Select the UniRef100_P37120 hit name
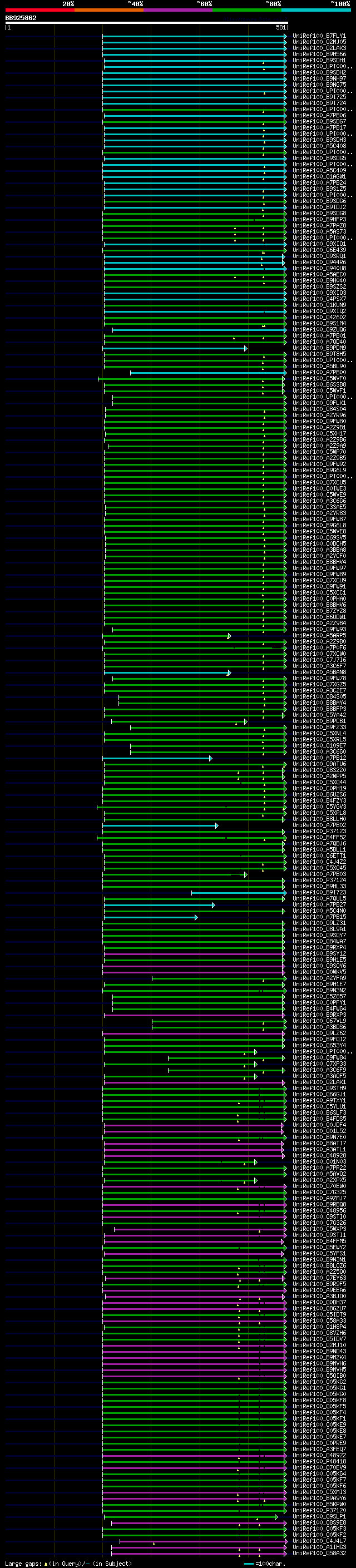 point(319,1510)
